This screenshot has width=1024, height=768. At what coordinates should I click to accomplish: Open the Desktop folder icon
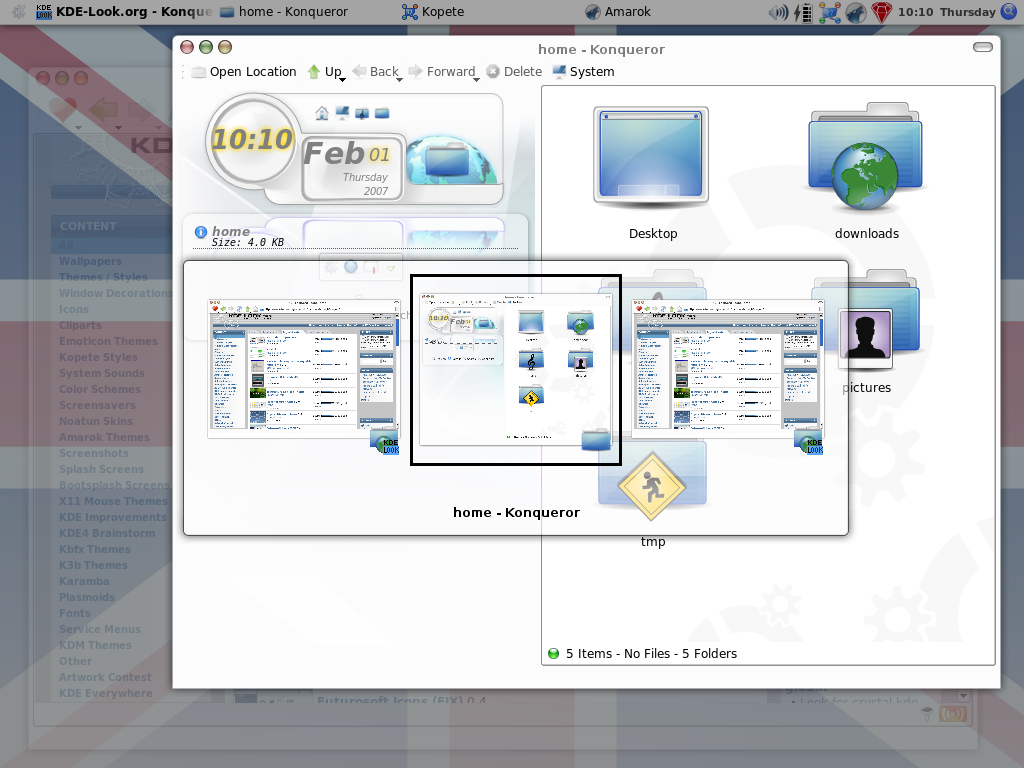651,157
